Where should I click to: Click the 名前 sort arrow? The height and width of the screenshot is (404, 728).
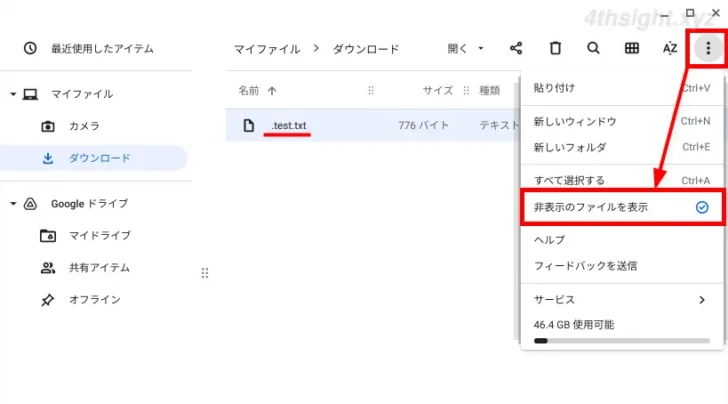point(272,91)
